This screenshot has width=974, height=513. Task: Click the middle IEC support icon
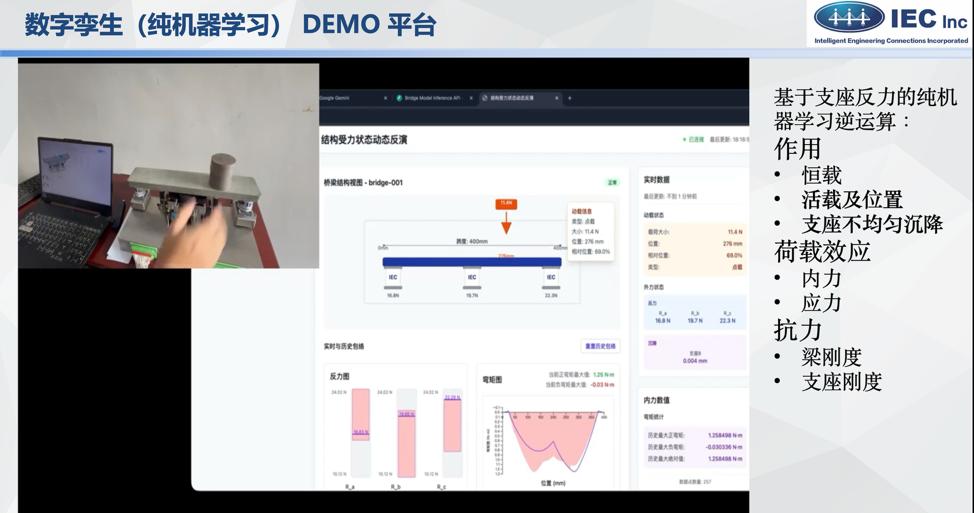coord(471,277)
